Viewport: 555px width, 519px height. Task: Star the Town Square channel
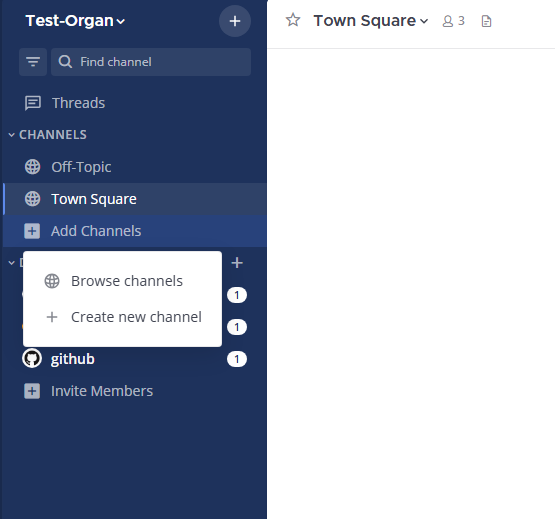(293, 21)
